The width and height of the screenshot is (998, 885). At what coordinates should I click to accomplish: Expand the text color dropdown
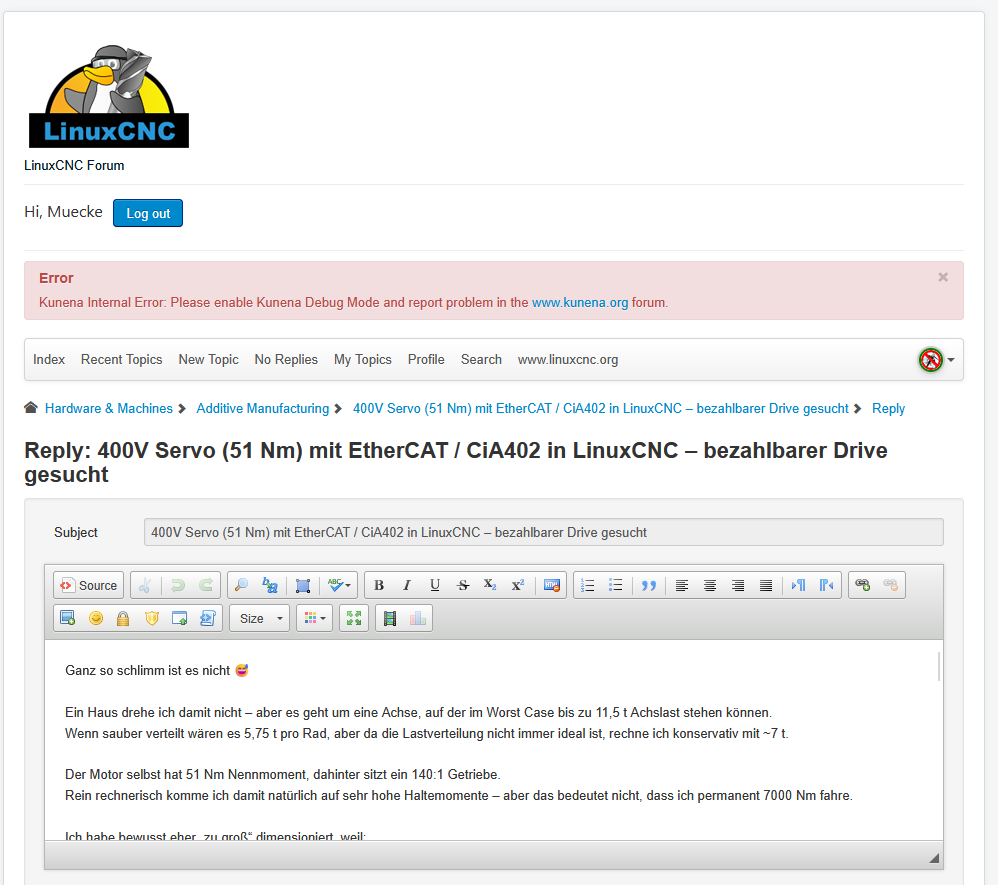point(314,619)
